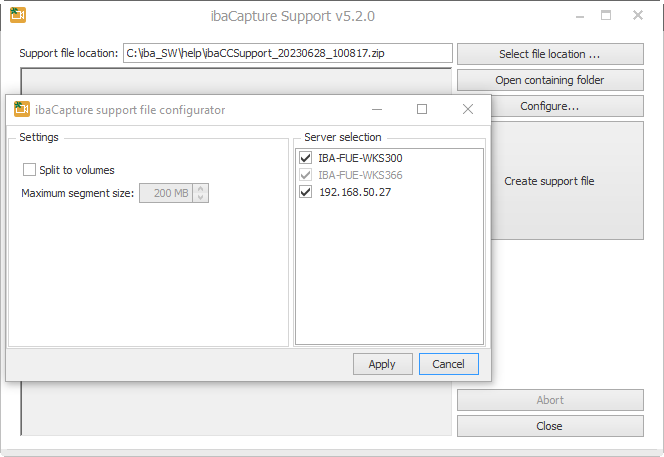This screenshot has height=457, width=664.
Task: Click the Split to volumes label
Action: (x=77, y=170)
